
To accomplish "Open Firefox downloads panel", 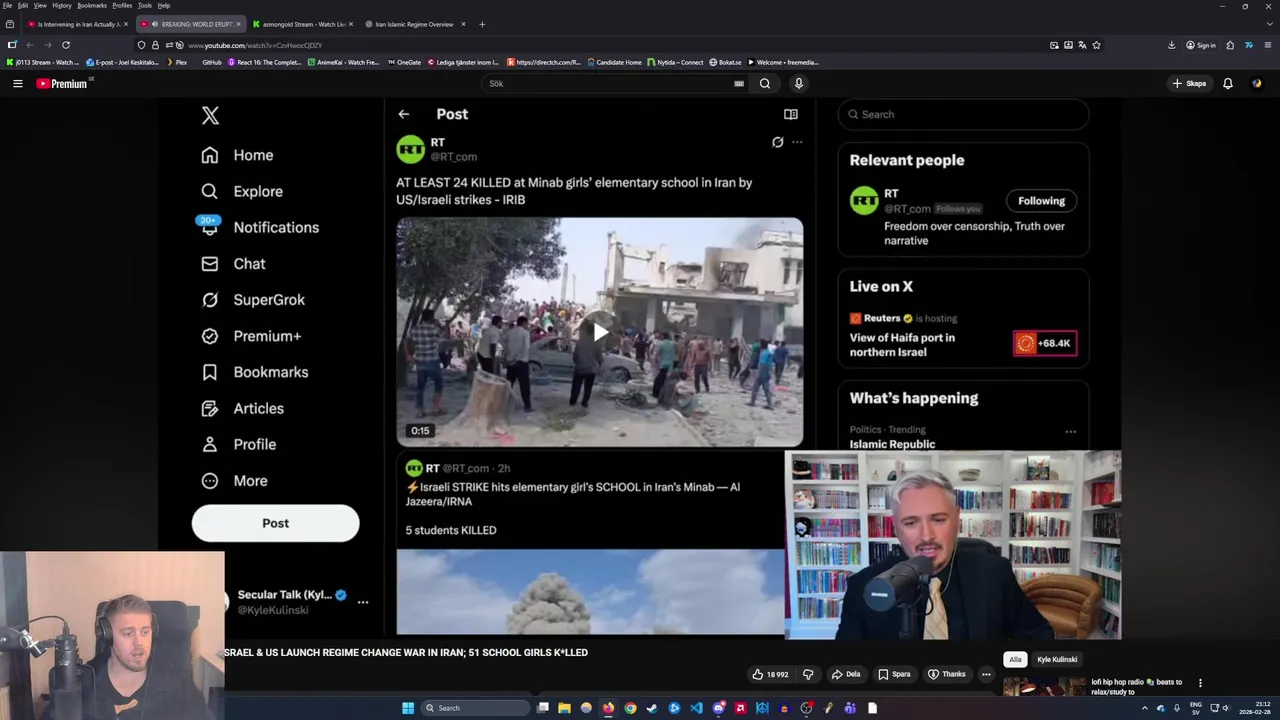I will click(1171, 45).
